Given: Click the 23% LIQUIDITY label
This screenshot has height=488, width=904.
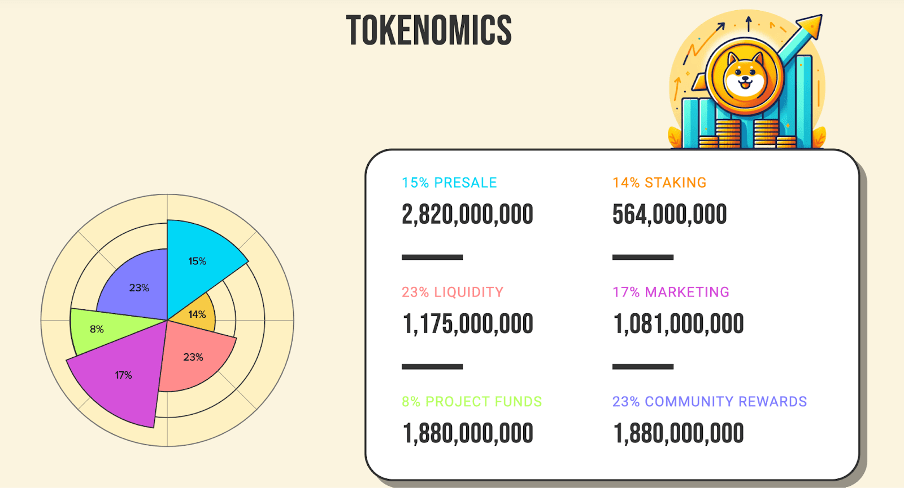Looking at the screenshot, I should 453,292.
